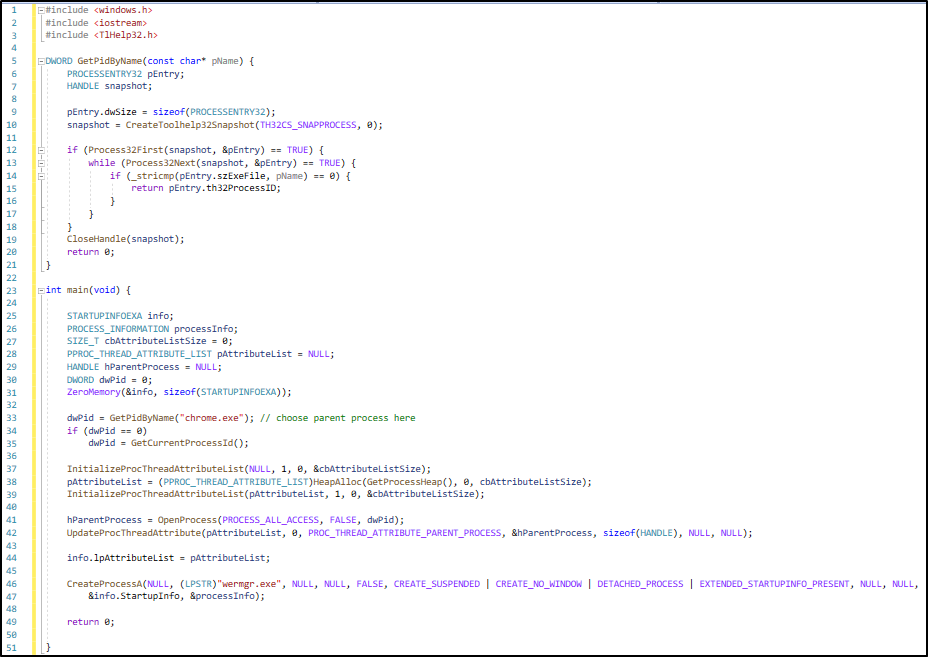Click SIZE_T type on line 27
This screenshot has width=928, height=657.
[83, 341]
